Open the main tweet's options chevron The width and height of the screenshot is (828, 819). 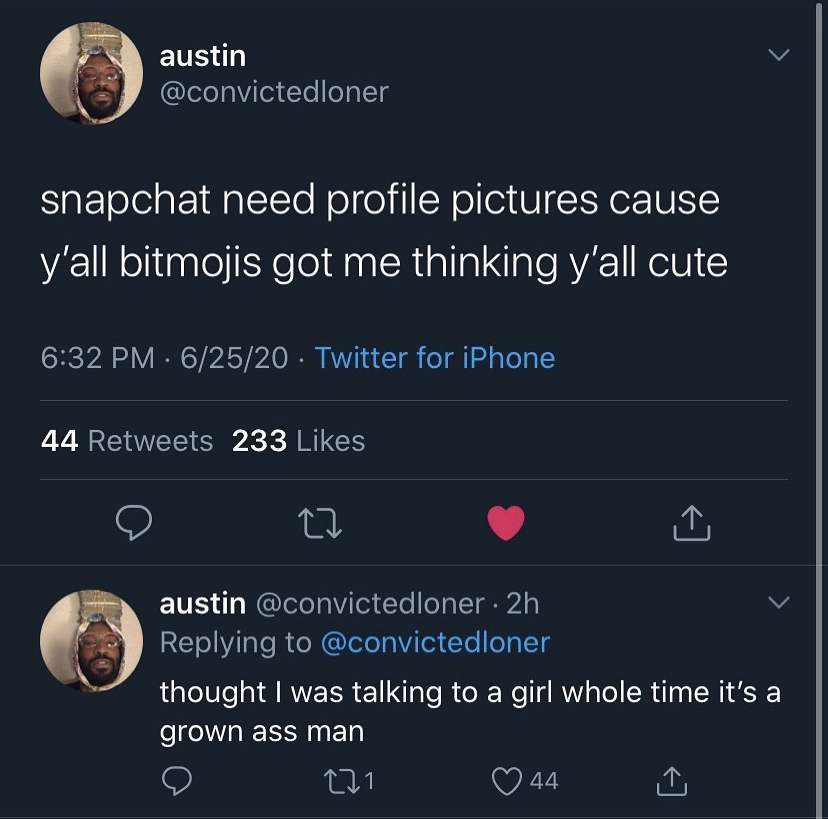pyautogui.click(x=776, y=57)
